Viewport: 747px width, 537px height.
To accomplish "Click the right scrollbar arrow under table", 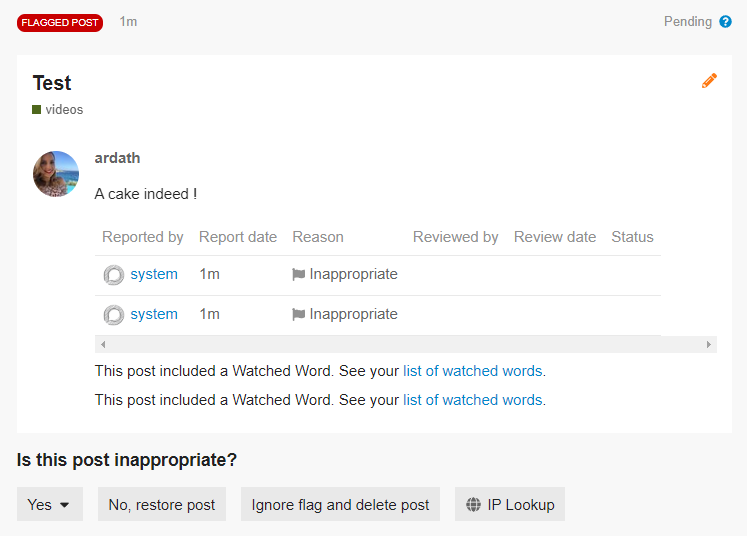I will point(709,344).
